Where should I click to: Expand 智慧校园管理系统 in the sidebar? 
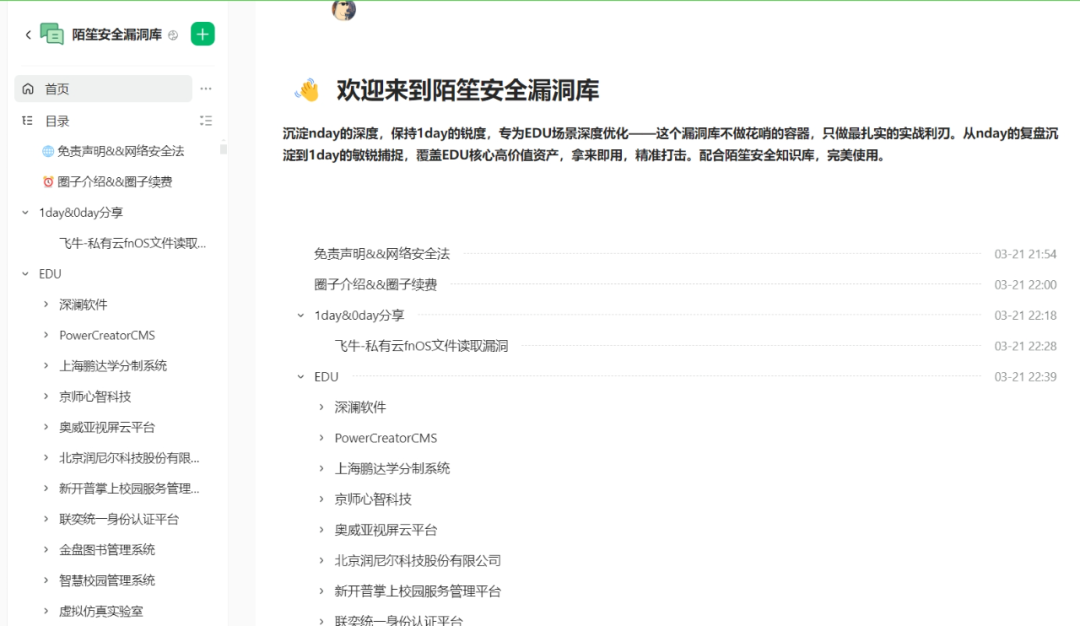[46, 580]
